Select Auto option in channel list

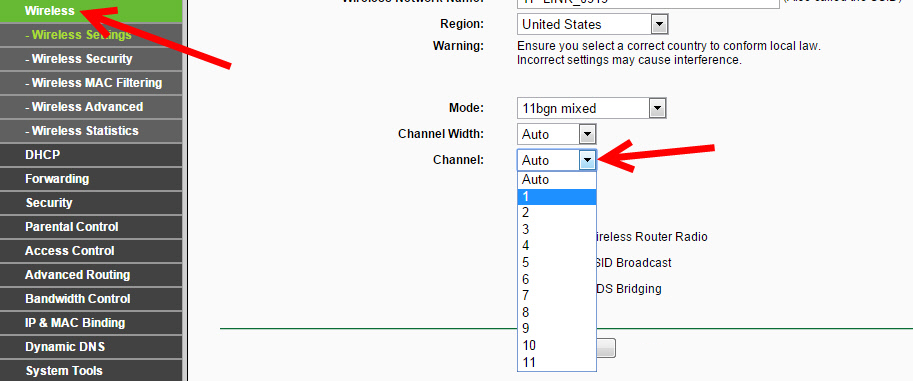coord(557,179)
